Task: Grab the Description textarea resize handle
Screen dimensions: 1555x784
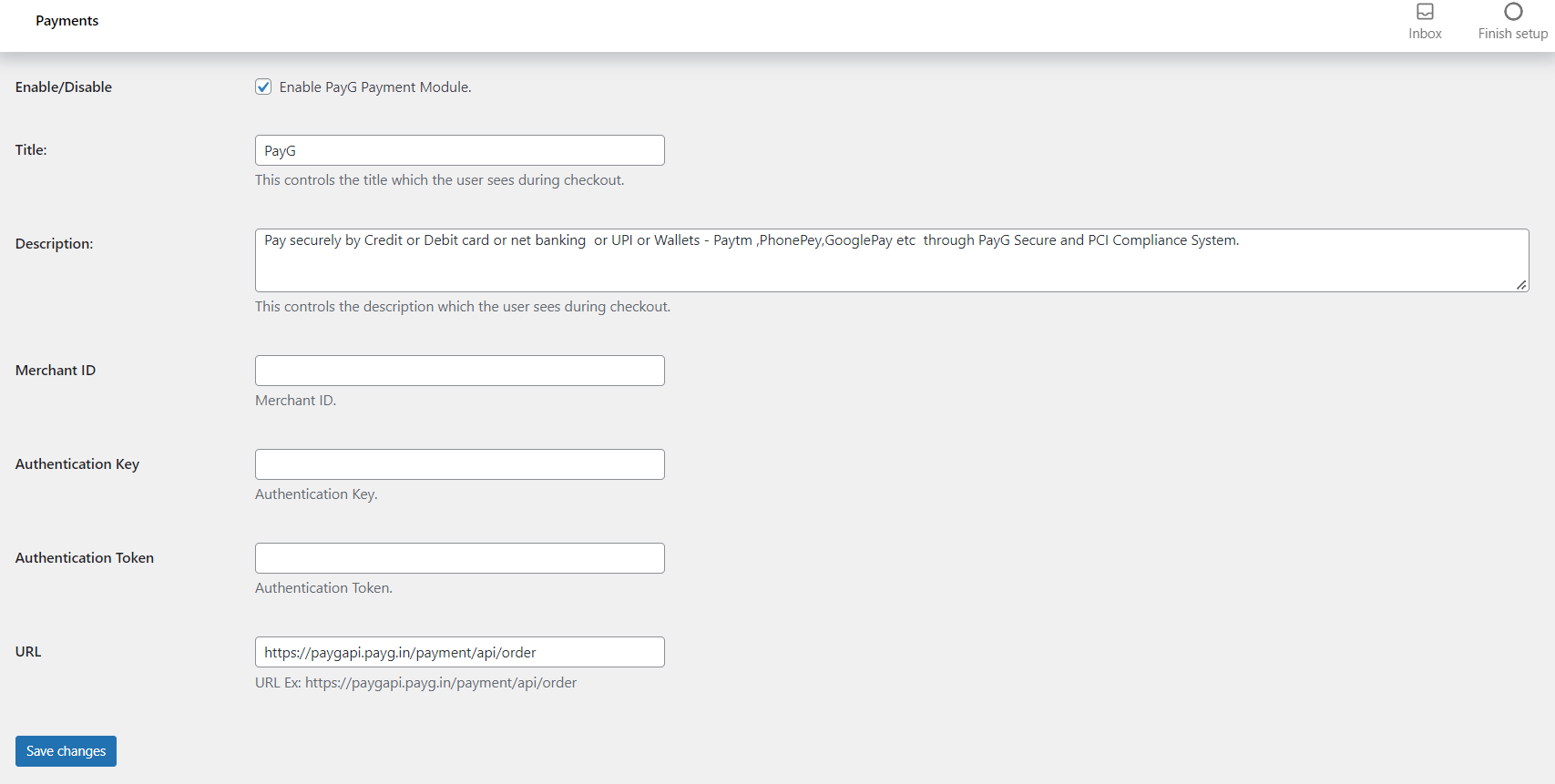Action: pos(1521,285)
